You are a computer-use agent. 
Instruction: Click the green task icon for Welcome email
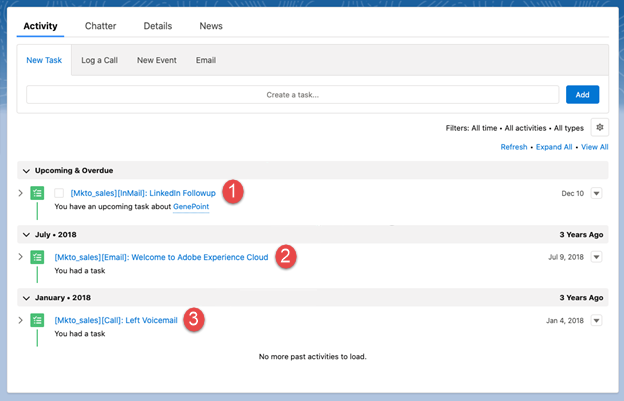tap(37, 257)
